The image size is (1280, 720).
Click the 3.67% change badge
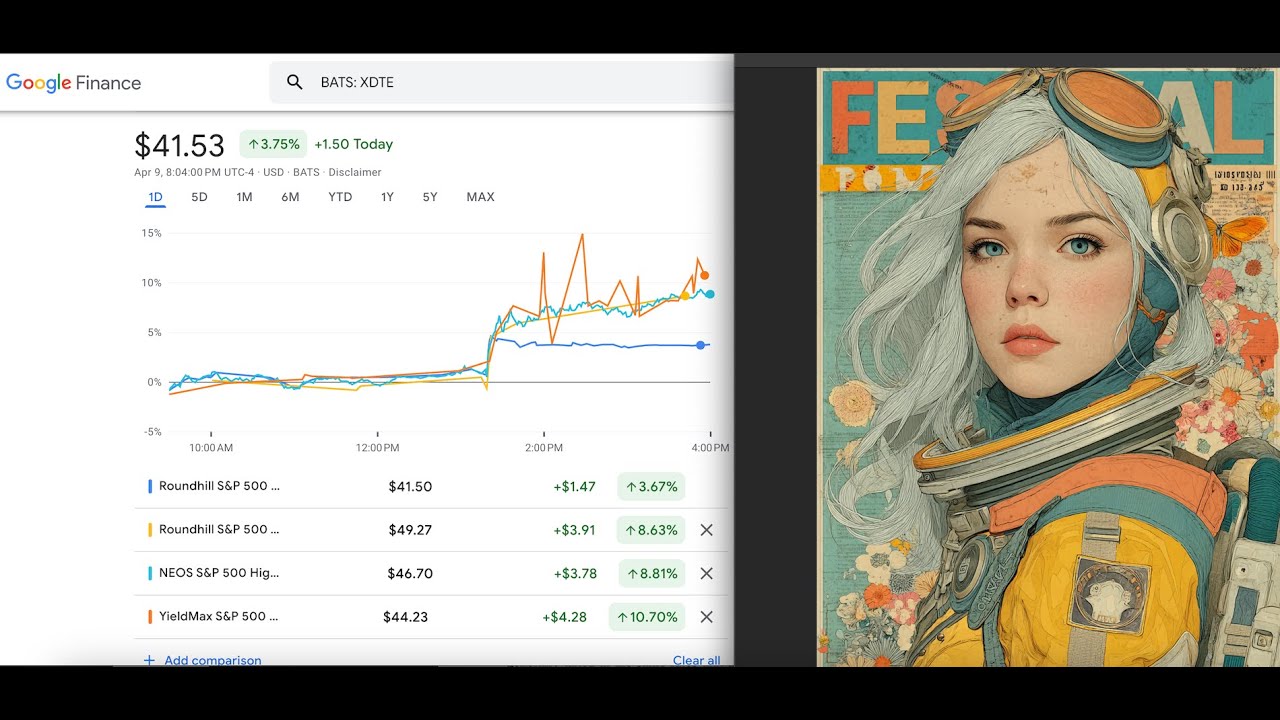[651, 487]
